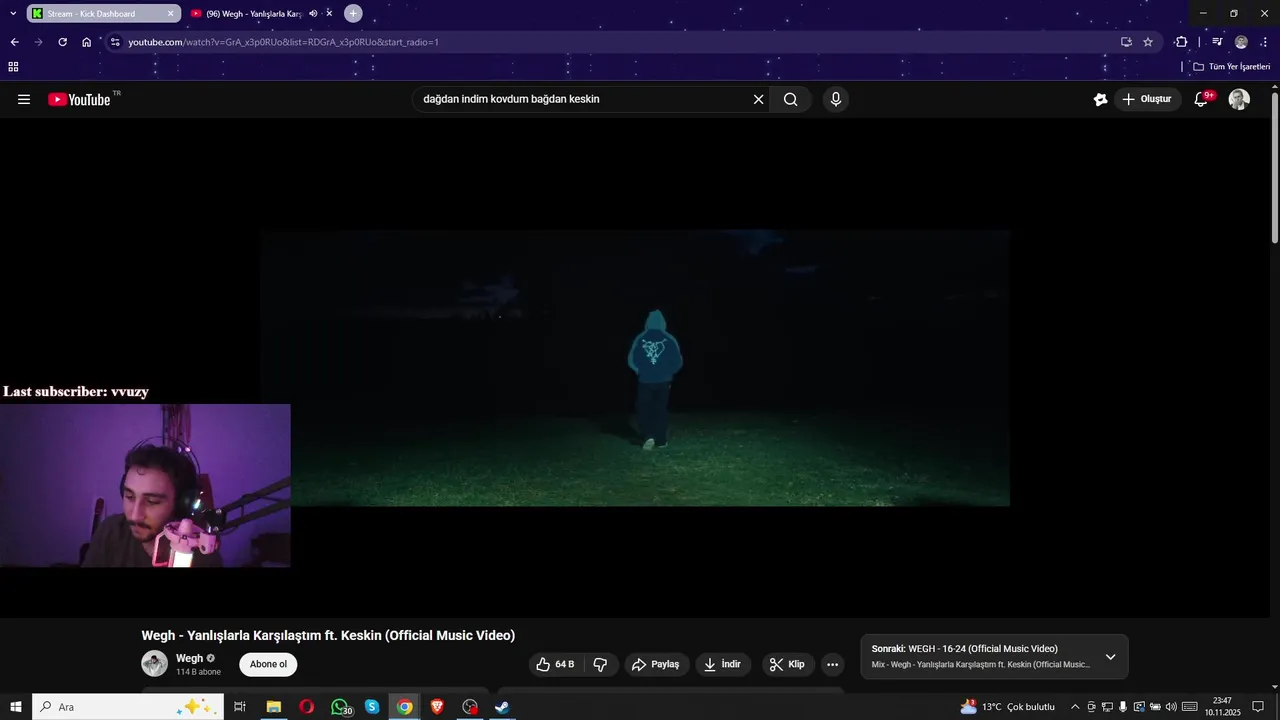This screenshot has height=720, width=1280.
Task: Open the browser home page
Action: (86, 42)
